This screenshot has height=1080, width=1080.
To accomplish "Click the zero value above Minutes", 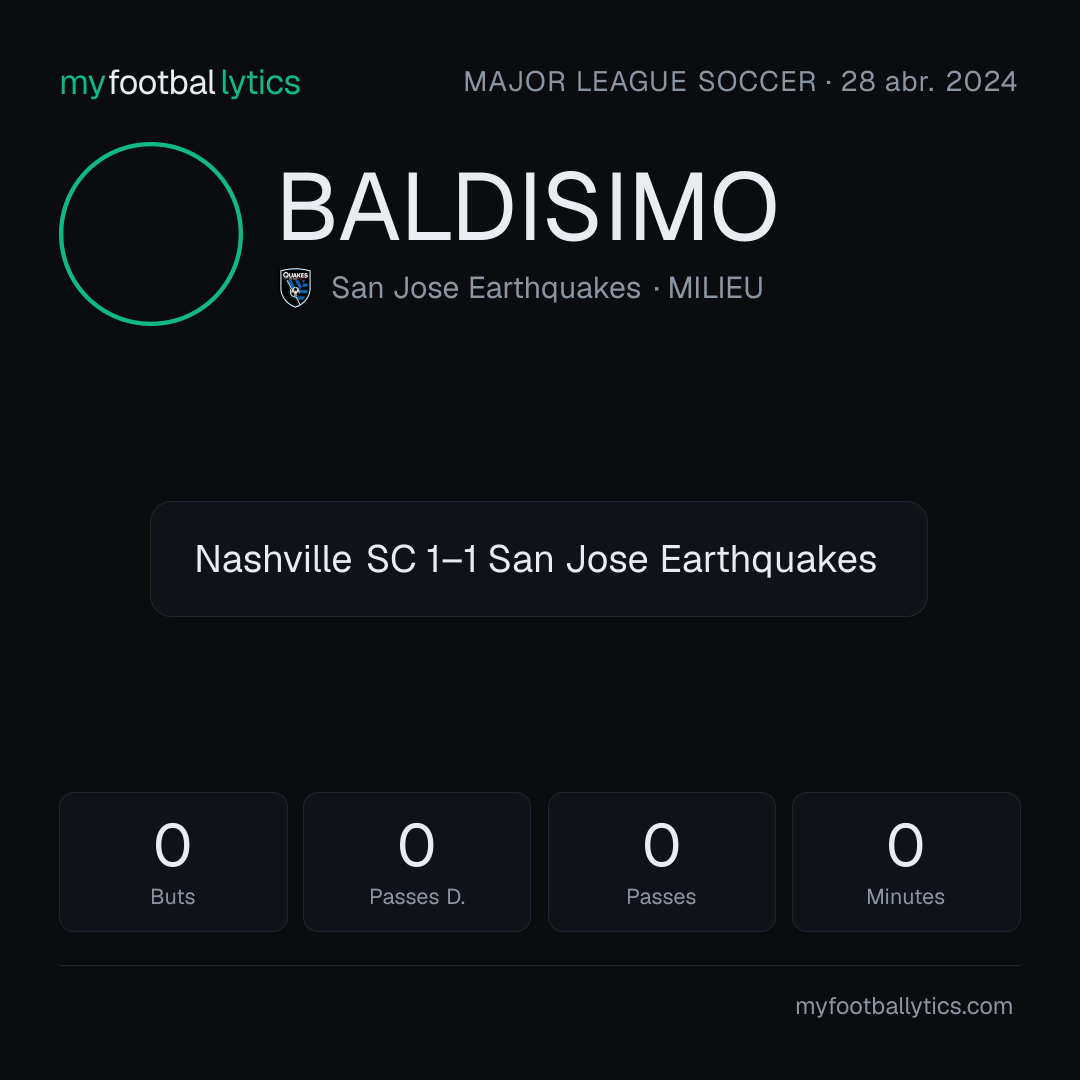I will click(906, 844).
